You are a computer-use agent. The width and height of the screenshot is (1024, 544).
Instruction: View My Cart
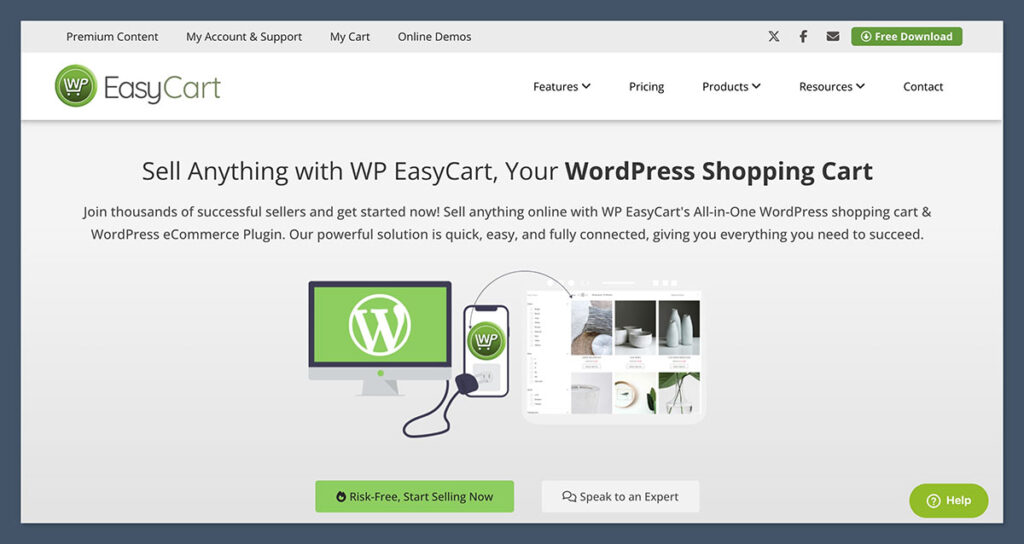350,37
